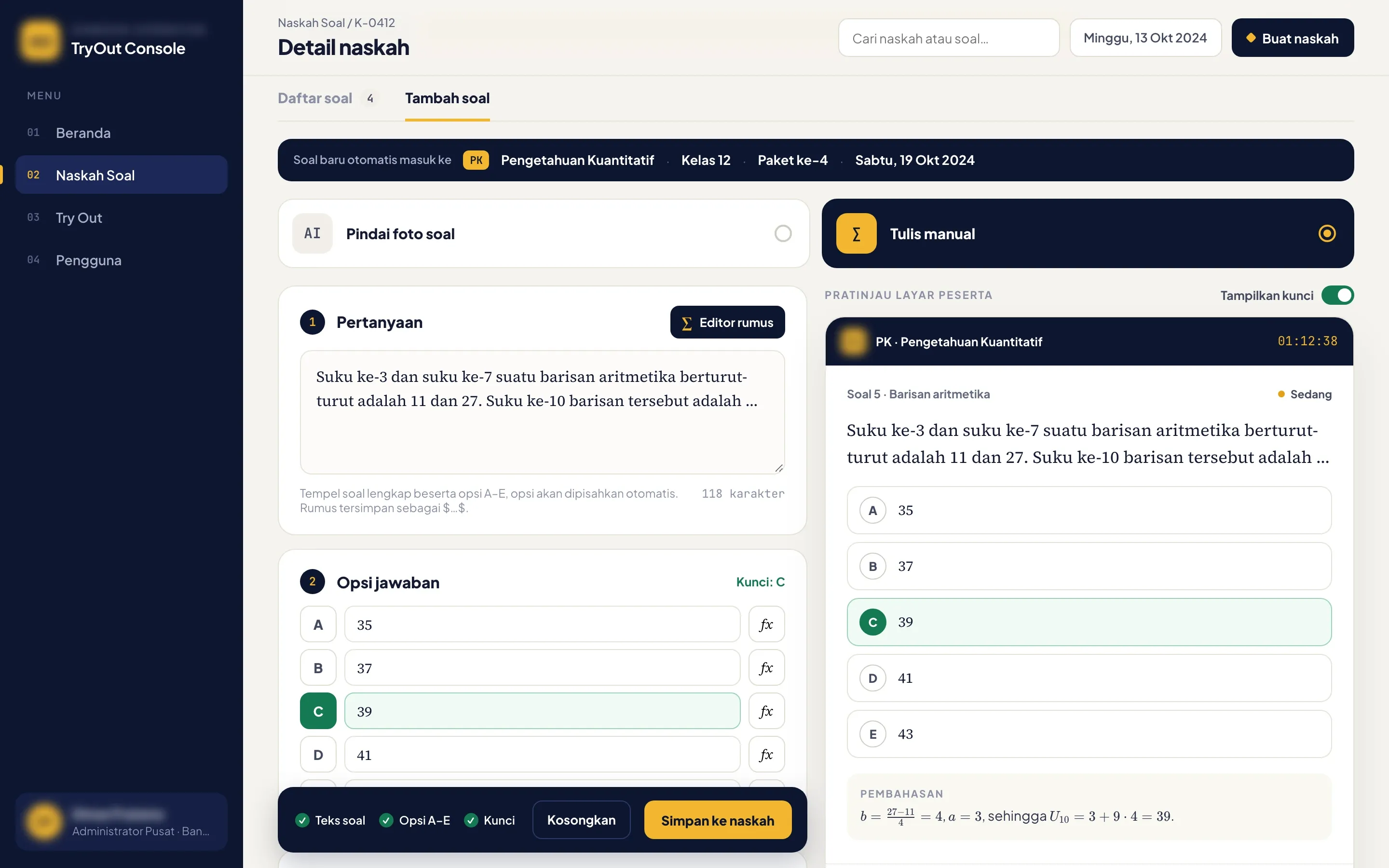The height and width of the screenshot is (868, 1389).
Task: Click the option D input with 41
Action: click(x=542, y=754)
